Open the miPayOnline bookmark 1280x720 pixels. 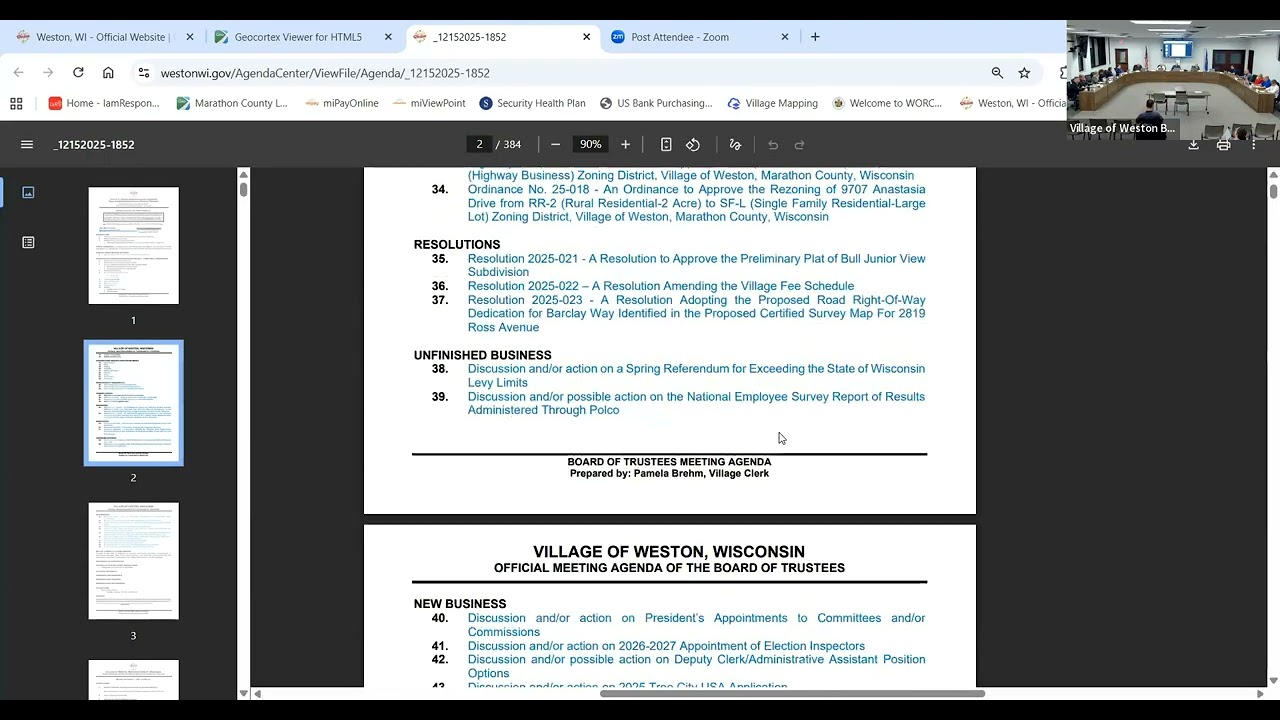coord(342,103)
